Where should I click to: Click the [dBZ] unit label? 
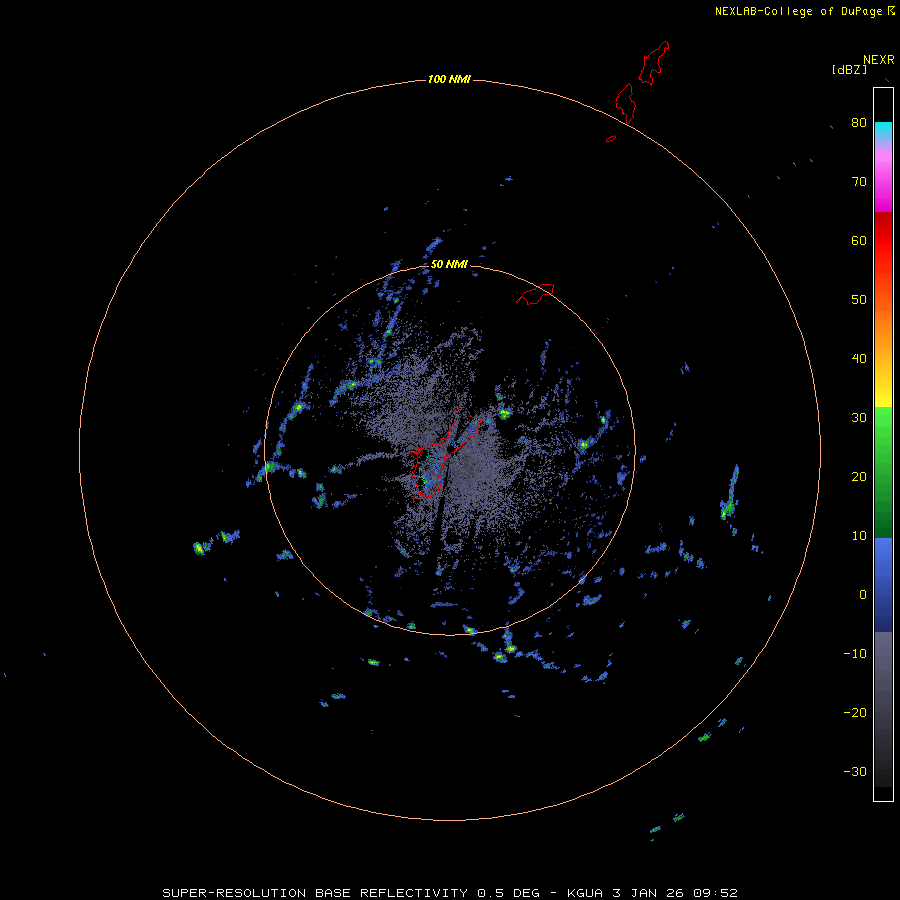click(849, 69)
